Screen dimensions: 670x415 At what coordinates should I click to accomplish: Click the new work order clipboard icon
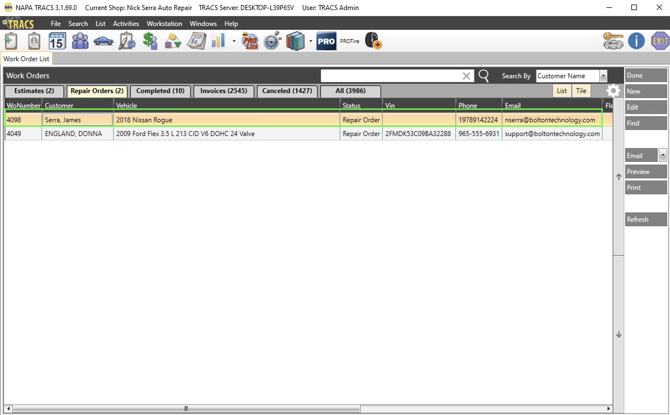[11, 41]
